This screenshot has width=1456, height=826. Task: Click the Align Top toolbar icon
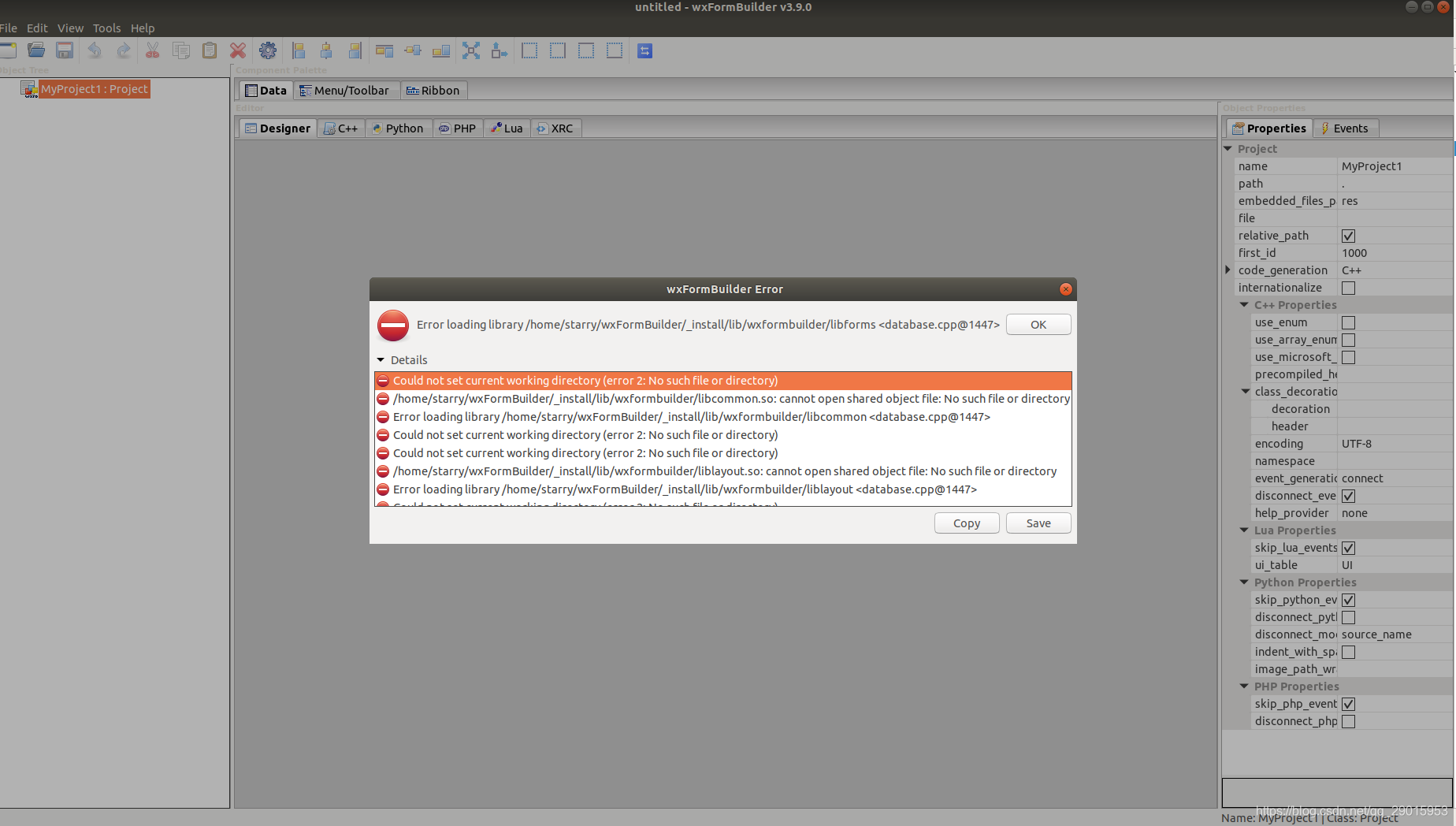click(384, 50)
